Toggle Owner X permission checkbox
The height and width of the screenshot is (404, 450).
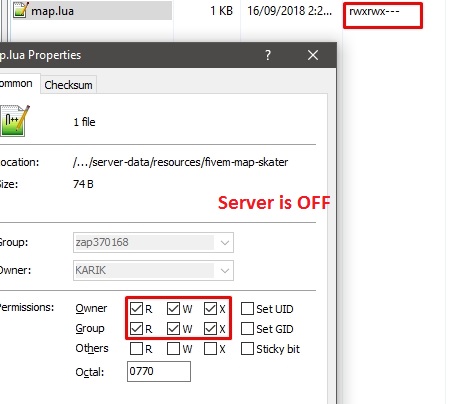pyautogui.click(x=210, y=309)
